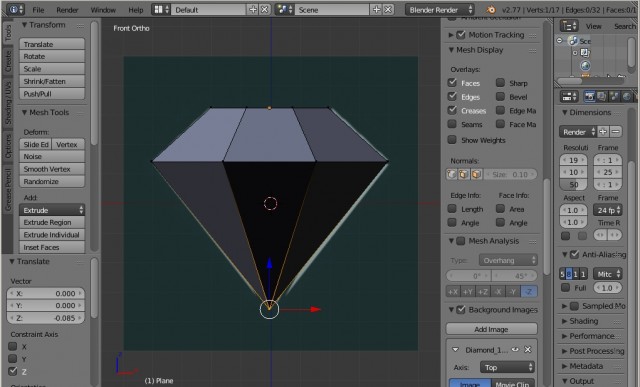Check the X constraint axis

13,346
